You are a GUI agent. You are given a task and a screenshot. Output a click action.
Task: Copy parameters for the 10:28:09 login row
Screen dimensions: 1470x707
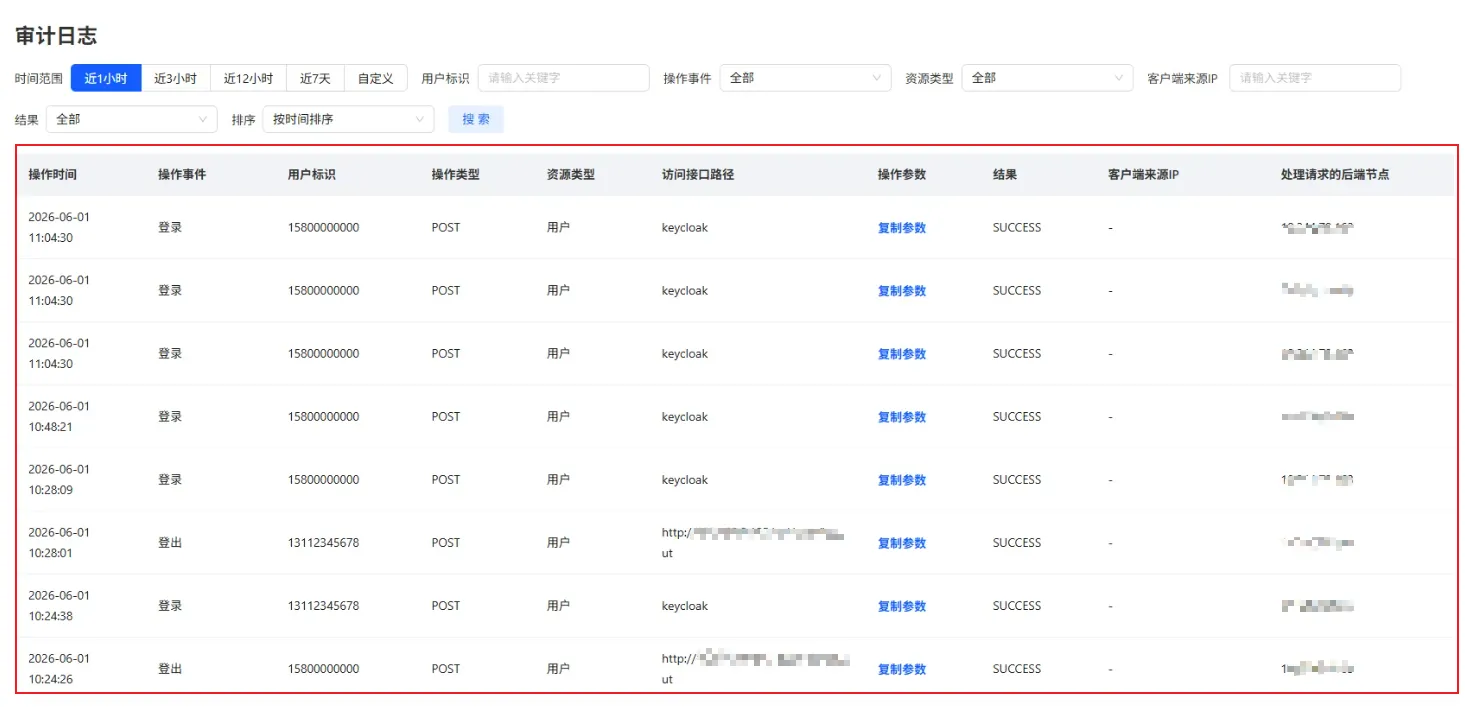coord(902,480)
